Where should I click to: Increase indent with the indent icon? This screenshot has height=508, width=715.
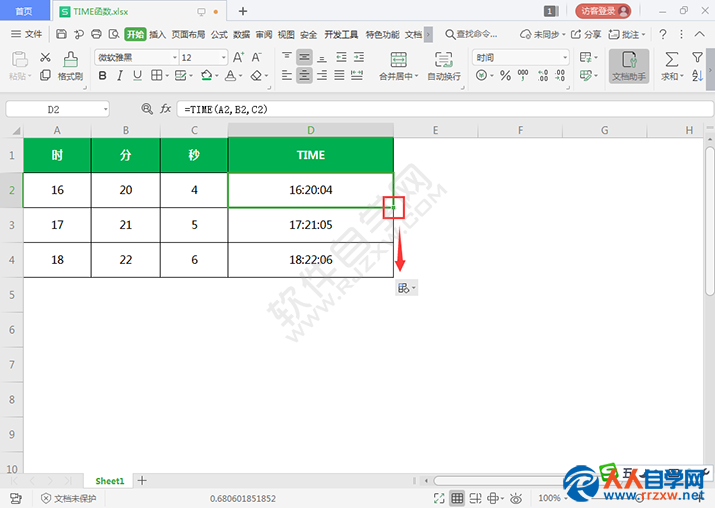[x=359, y=57]
